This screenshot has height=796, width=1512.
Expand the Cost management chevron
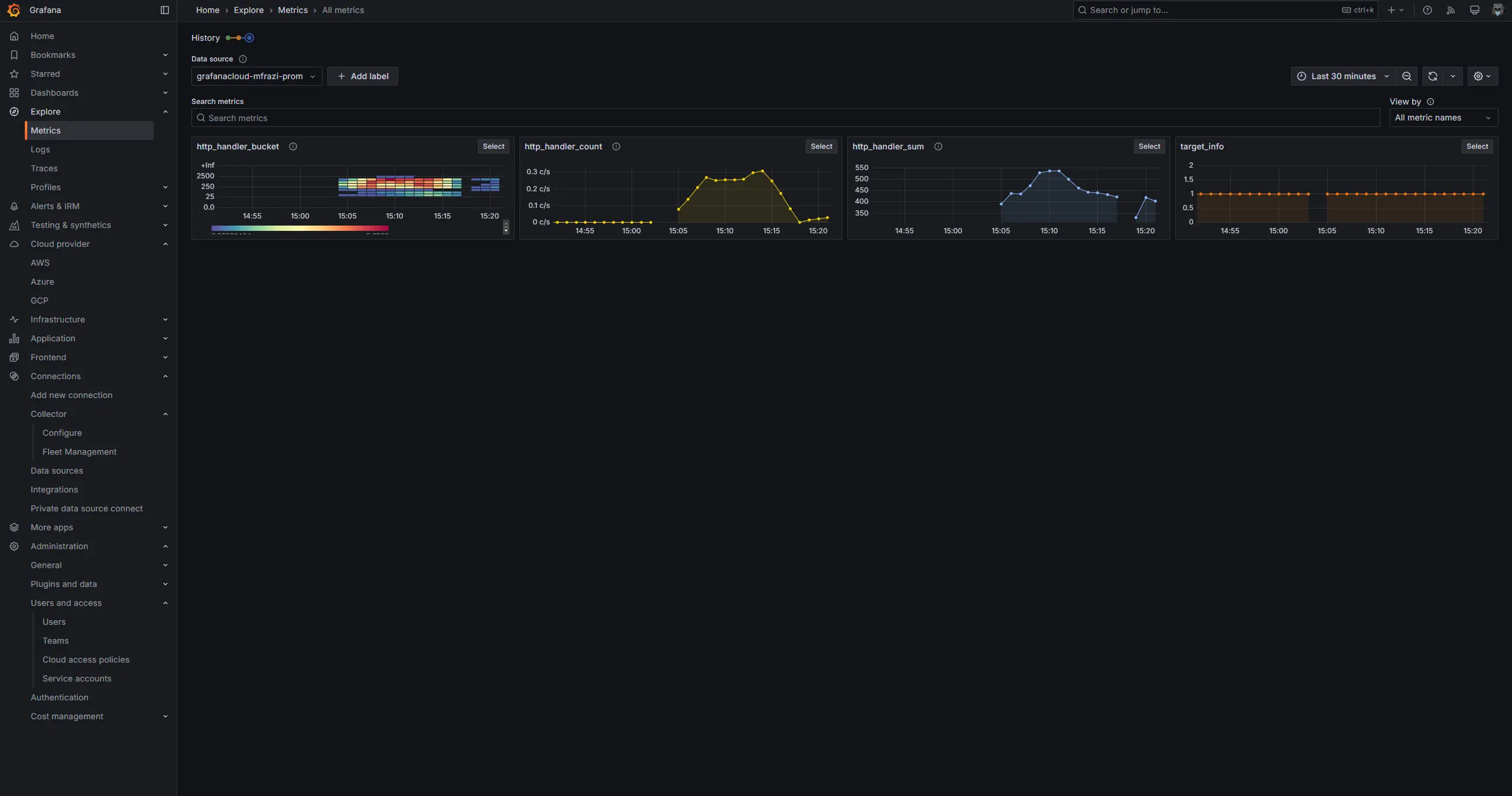165,716
